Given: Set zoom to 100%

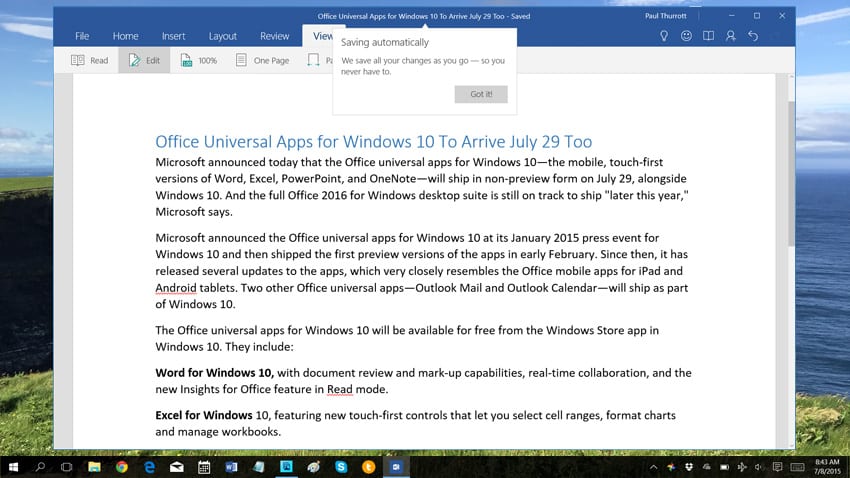Looking at the screenshot, I should click(198, 60).
